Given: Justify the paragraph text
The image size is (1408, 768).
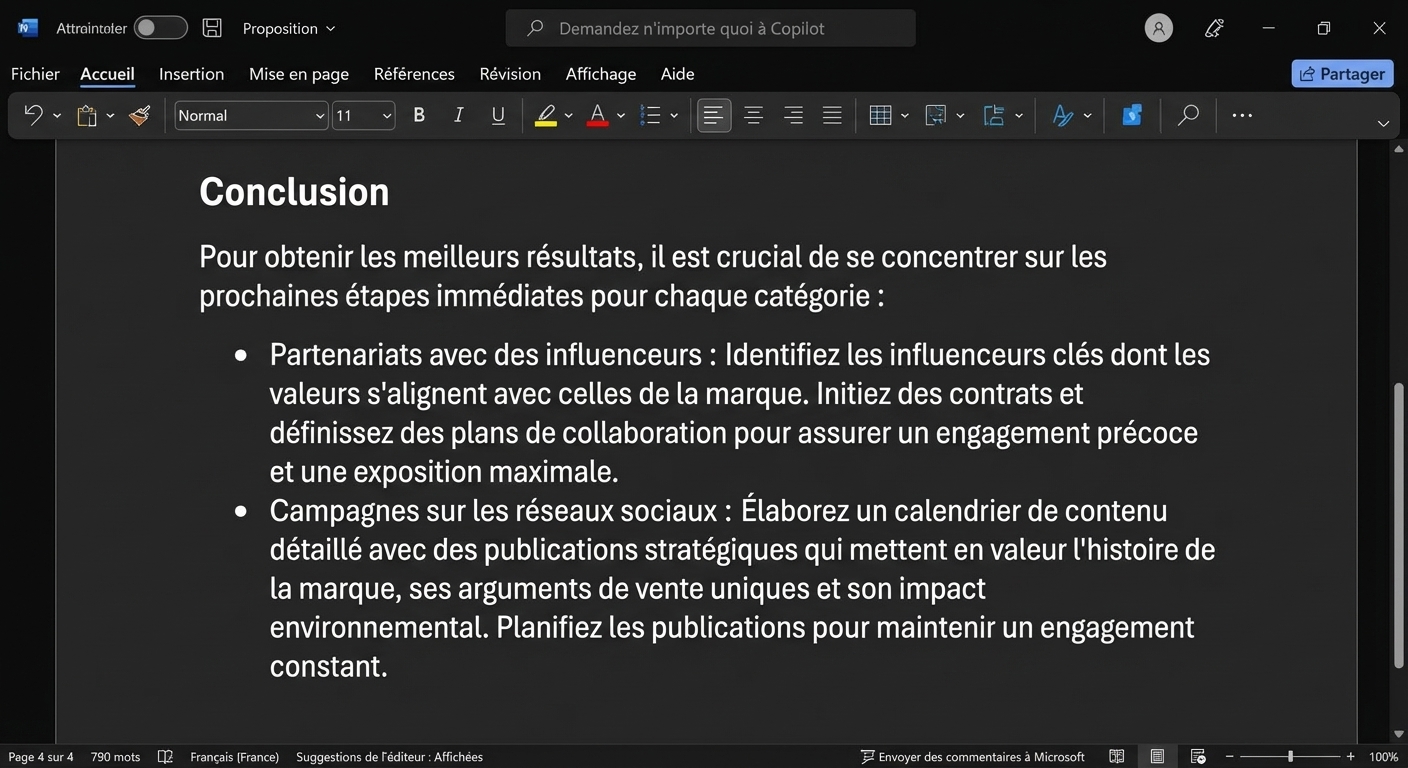Looking at the screenshot, I should click(832, 116).
